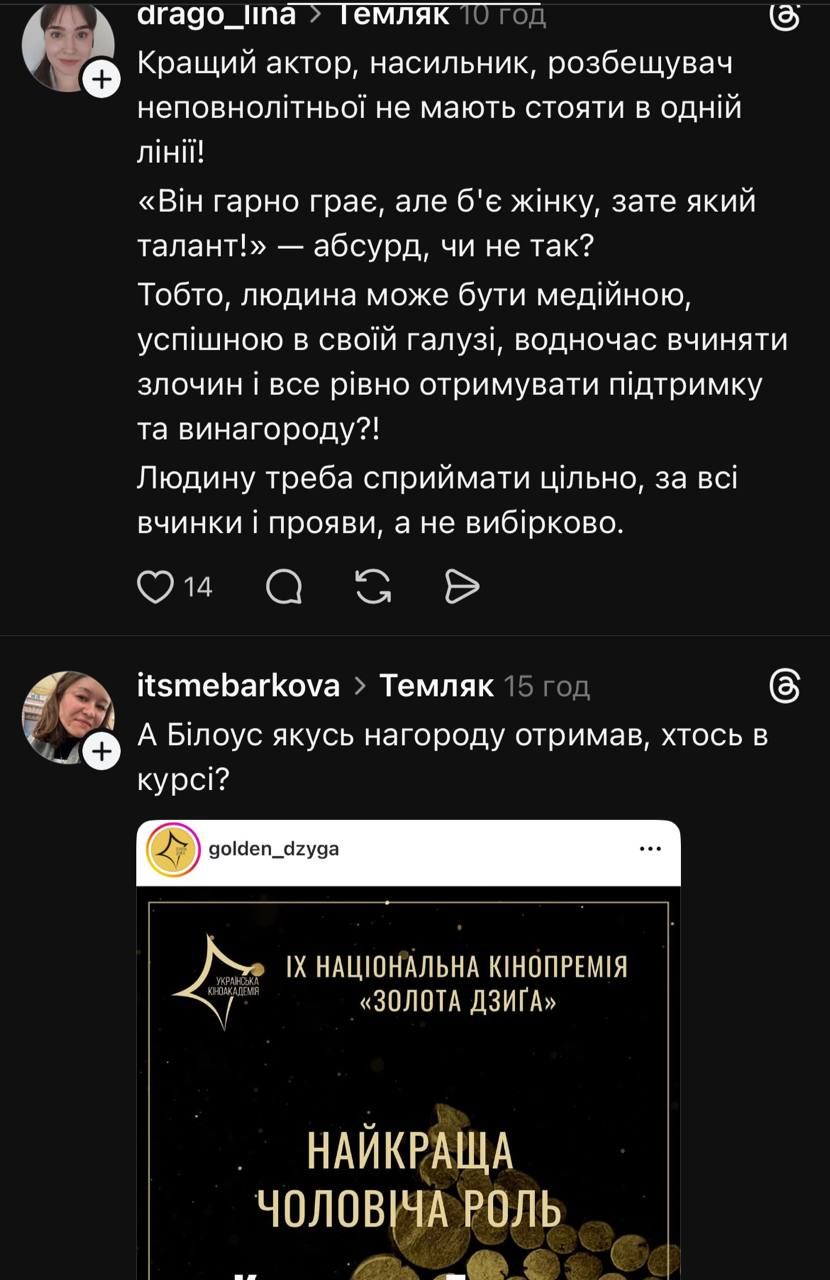This screenshot has width=830, height=1280.
Task: Tap Threads logo beside itsmebarkova's post
Action: (x=785, y=687)
